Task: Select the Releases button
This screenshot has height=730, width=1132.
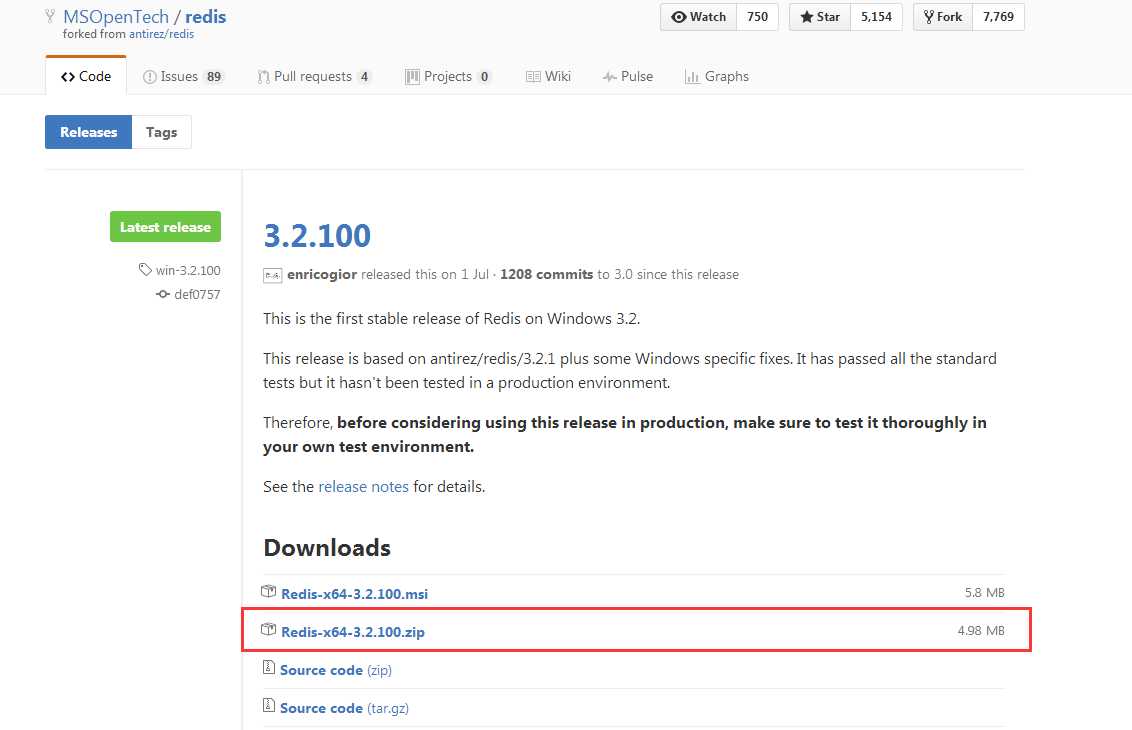Action: tap(88, 132)
